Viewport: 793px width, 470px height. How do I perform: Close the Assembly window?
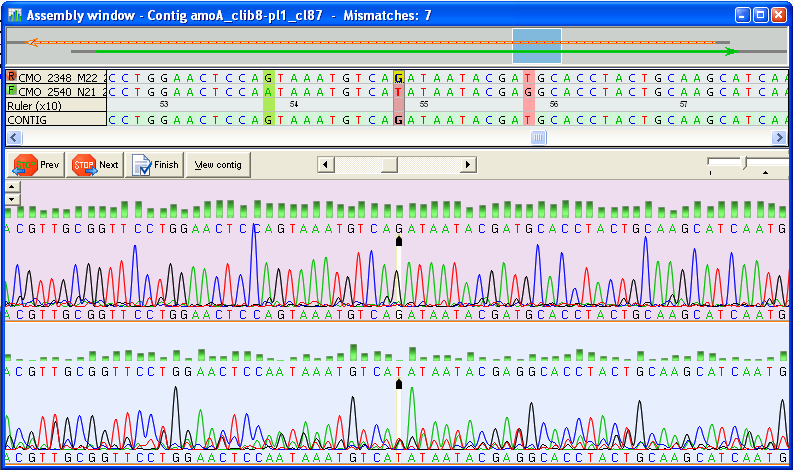click(x=778, y=15)
